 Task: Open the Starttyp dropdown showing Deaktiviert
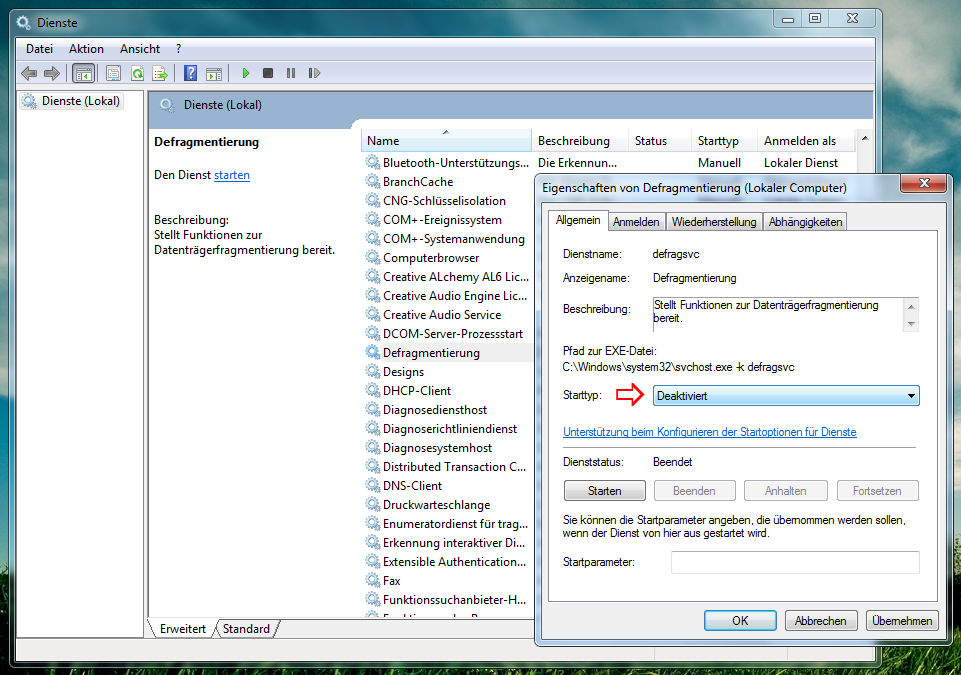tap(786, 395)
